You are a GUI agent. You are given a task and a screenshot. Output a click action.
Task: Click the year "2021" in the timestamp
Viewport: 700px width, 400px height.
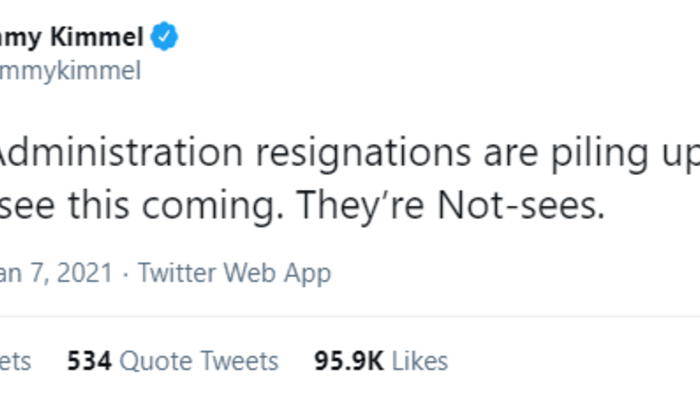[x=86, y=272]
